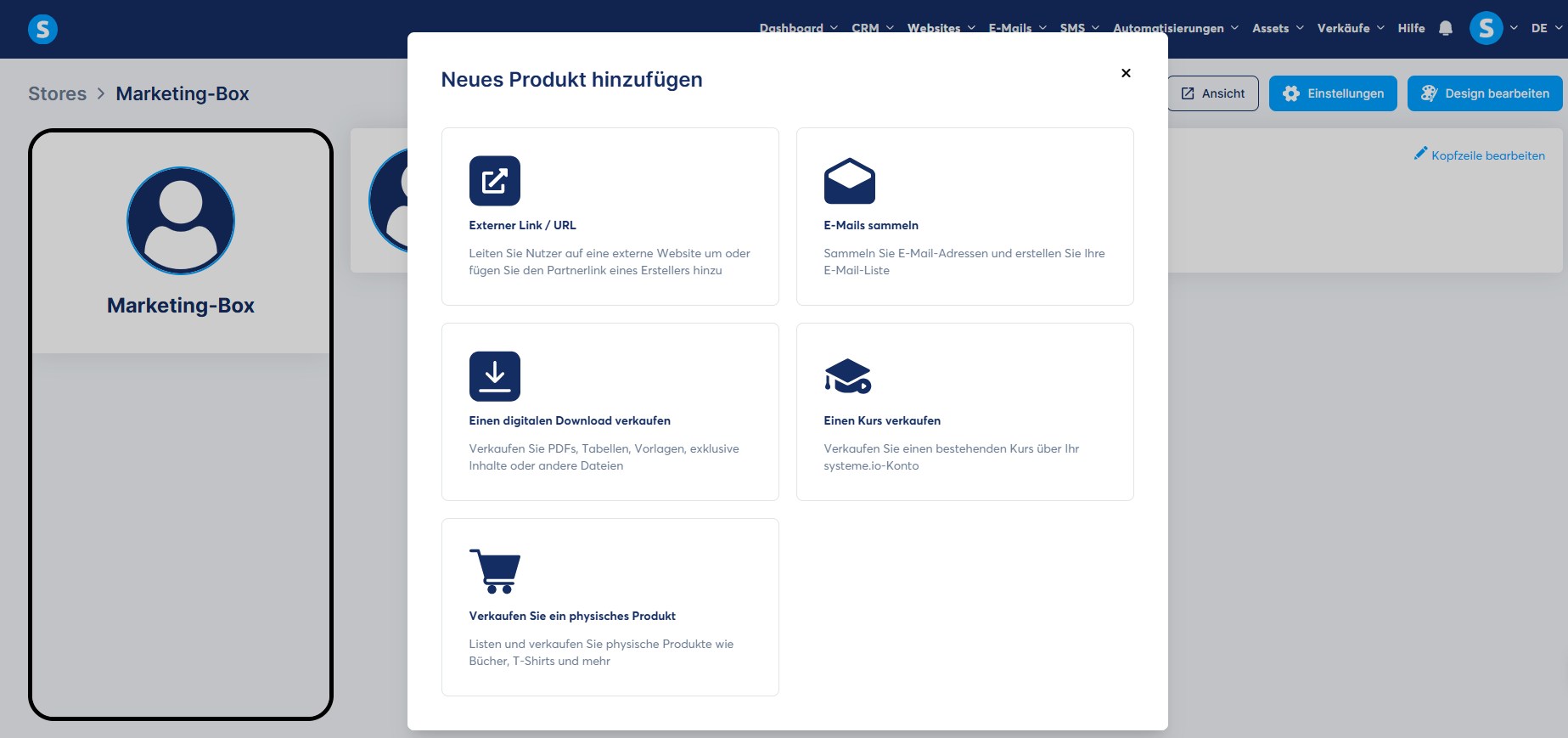
Task: Select Einen digitalen Download verkaufen title
Action: click(570, 420)
